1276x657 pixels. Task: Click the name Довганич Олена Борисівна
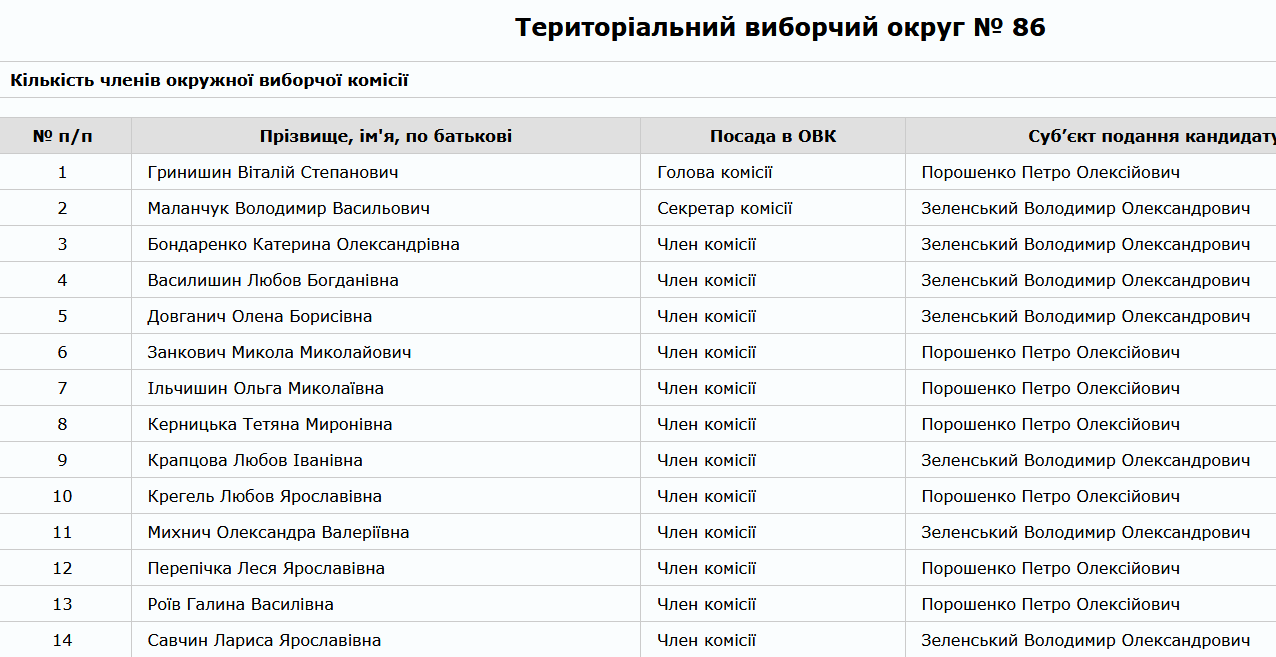pyautogui.click(x=259, y=317)
